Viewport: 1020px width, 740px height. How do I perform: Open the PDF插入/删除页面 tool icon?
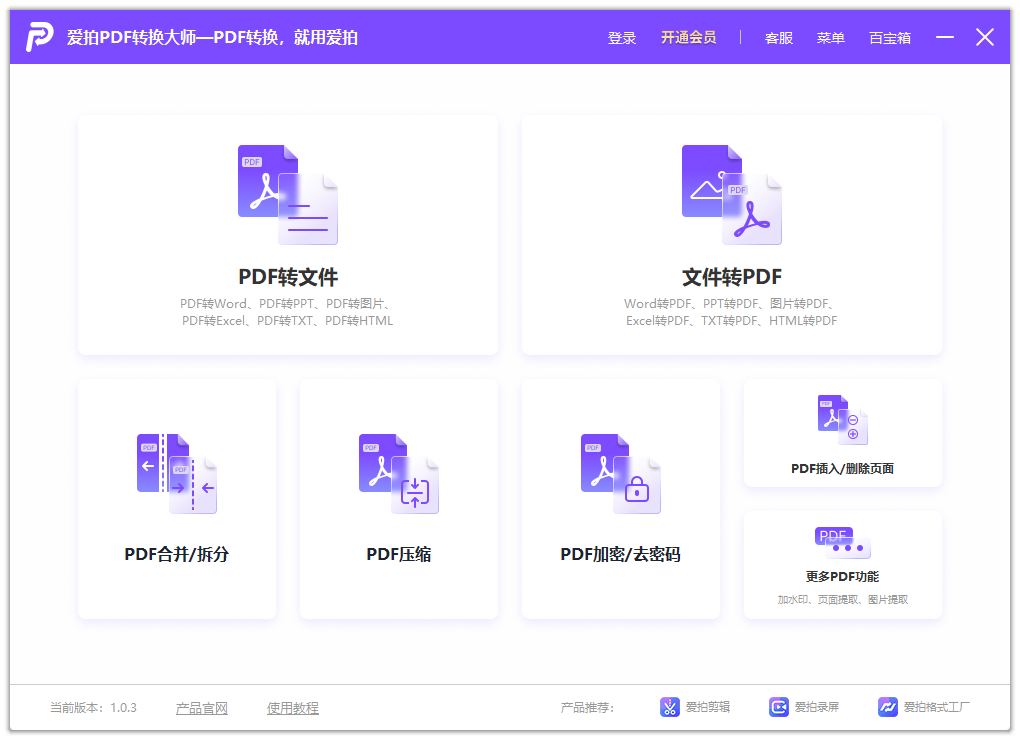pos(841,418)
